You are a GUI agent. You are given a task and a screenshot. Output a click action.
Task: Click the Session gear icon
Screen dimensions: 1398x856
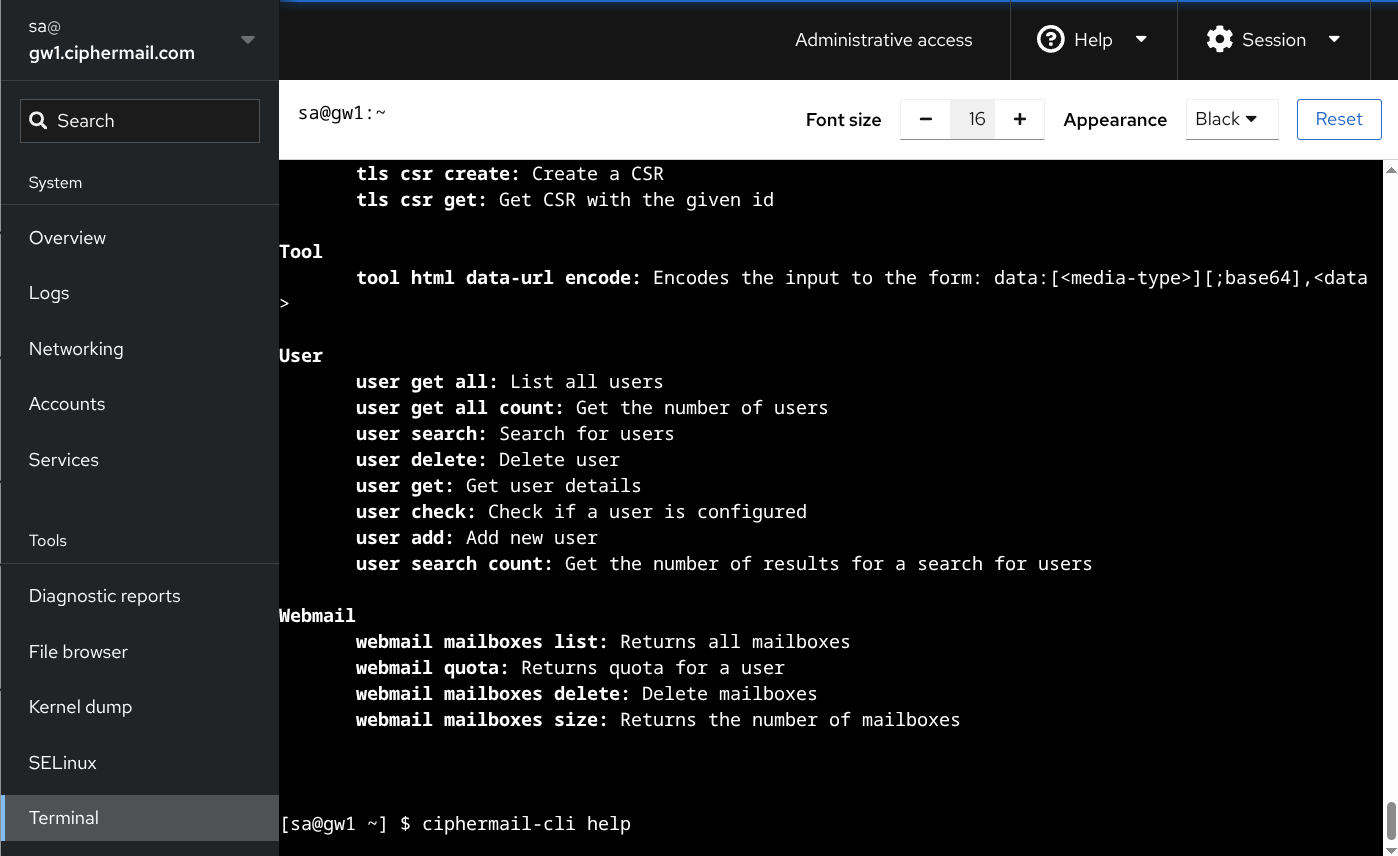pos(1219,40)
